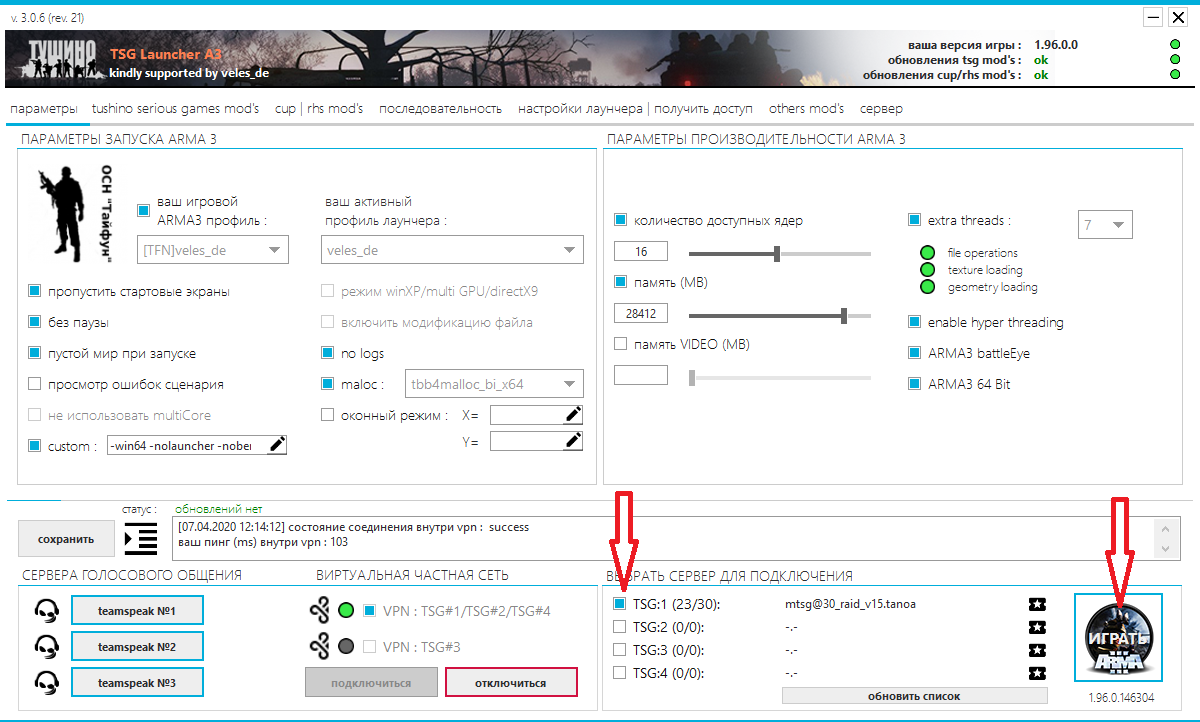This screenshot has width=1200, height=722.
Task: Open the launcher profile dropdown showing veles_de
Action: [x=453, y=250]
